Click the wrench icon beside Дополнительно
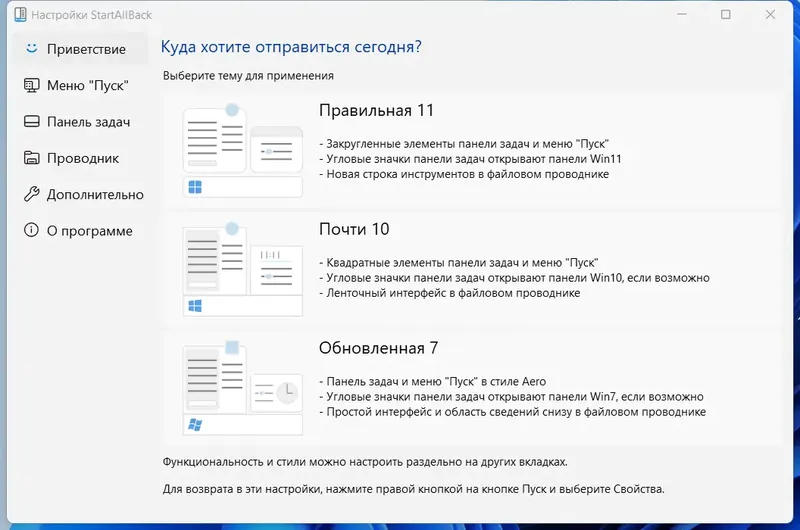This screenshot has height=530, width=800. 32,194
